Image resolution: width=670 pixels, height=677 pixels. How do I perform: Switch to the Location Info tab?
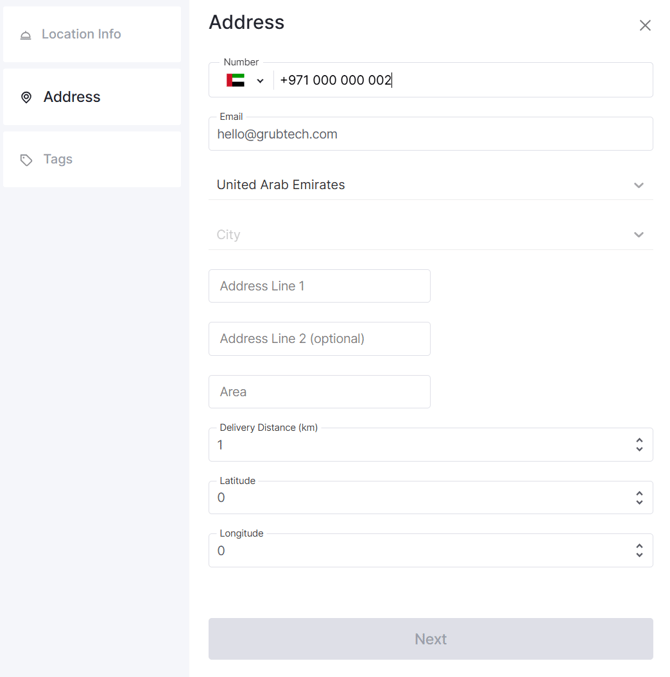92,34
